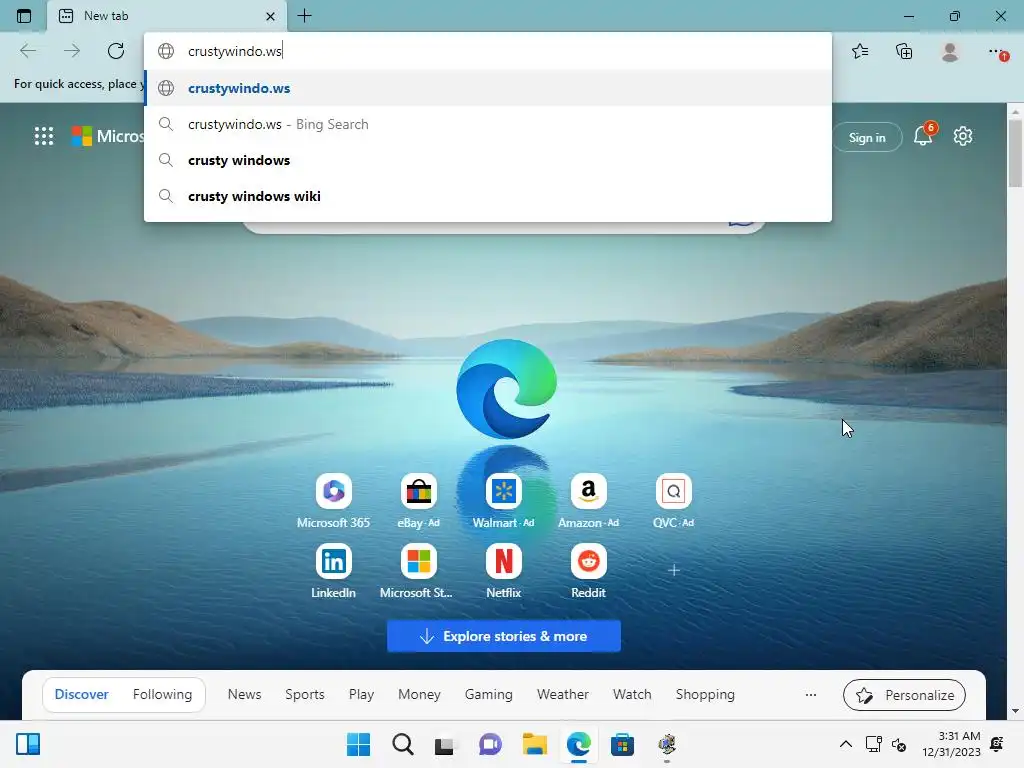Open Chat from the taskbar
This screenshot has height=768, width=1024.
pos(490,744)
